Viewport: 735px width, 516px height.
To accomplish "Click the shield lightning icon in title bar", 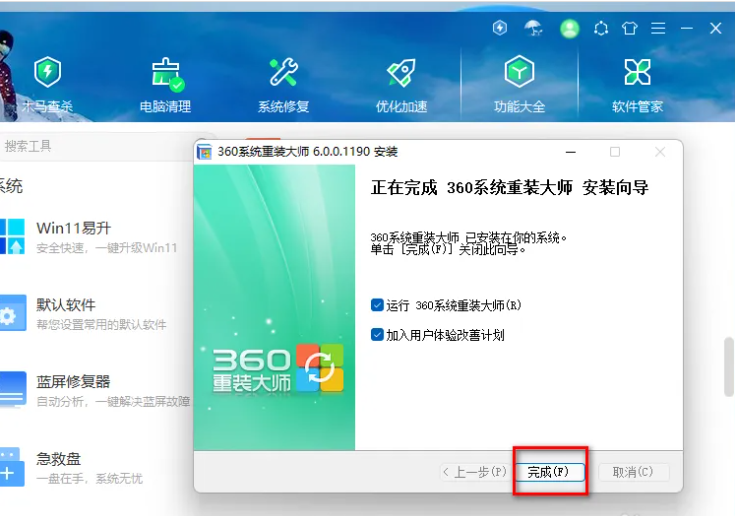I will coord(500,28).
